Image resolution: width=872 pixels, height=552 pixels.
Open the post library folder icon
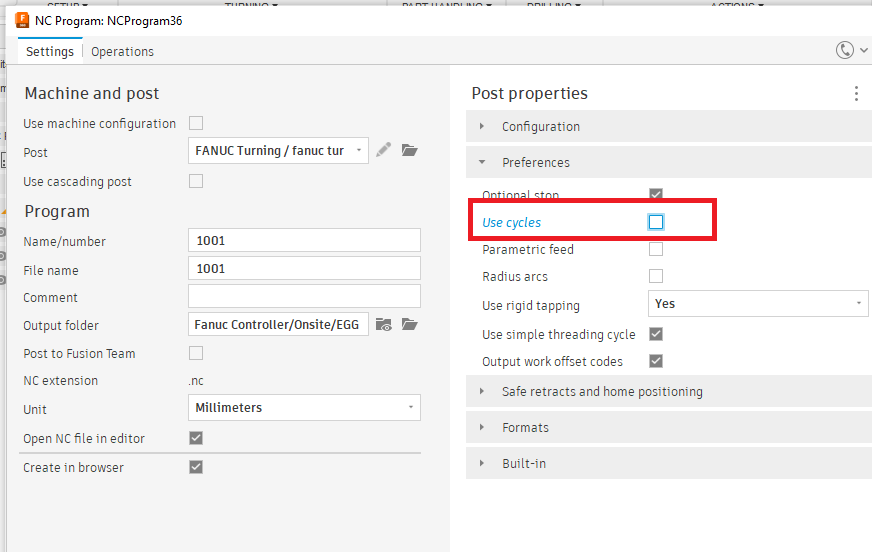tap(409, 150)
